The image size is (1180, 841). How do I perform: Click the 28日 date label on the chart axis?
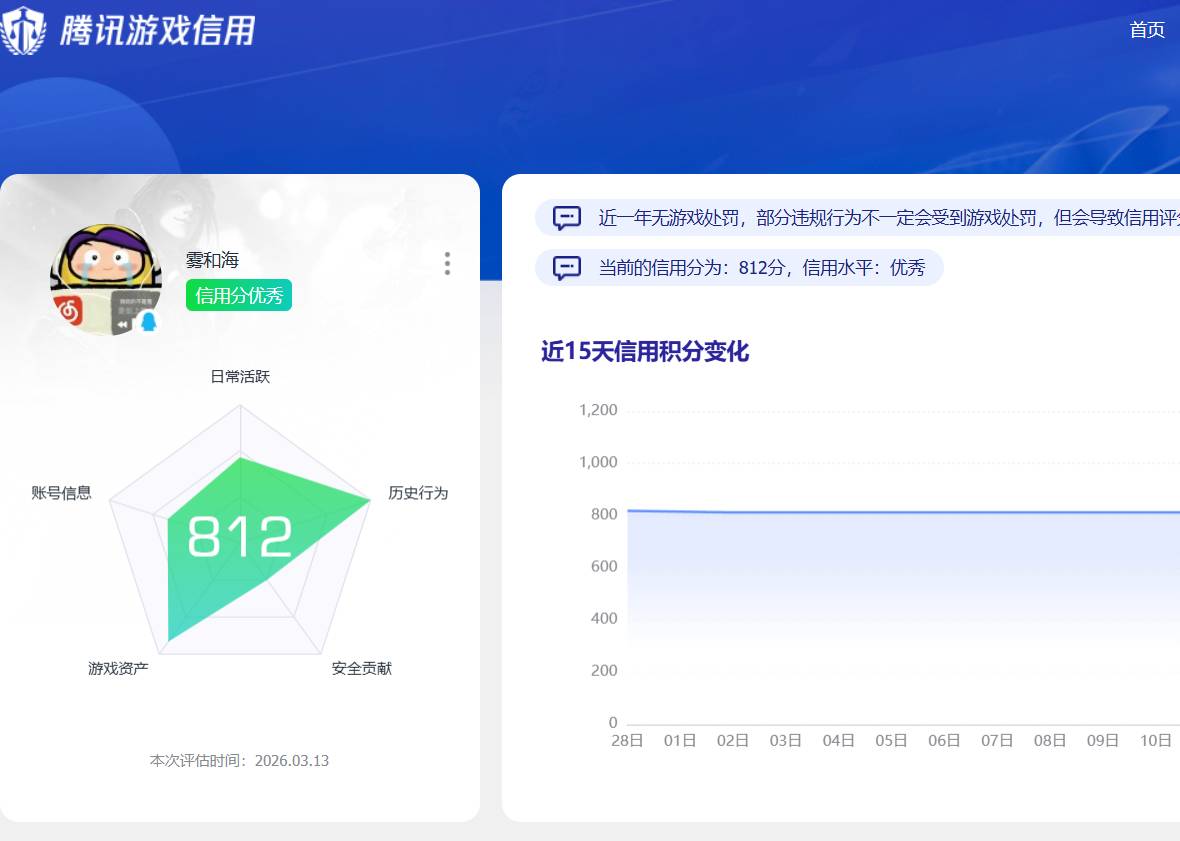pos(626,741)
